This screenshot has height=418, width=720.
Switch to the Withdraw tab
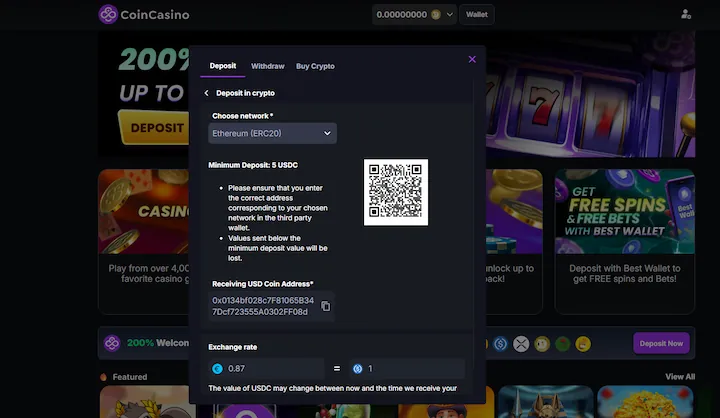click(x=268, y=66)
